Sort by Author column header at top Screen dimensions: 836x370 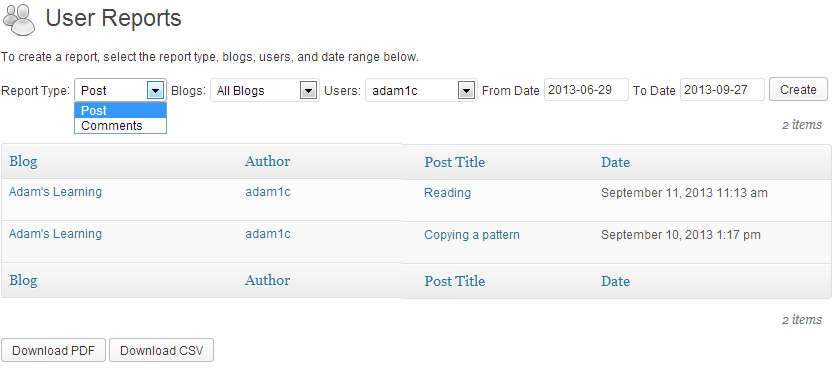(x=268, y=162)
